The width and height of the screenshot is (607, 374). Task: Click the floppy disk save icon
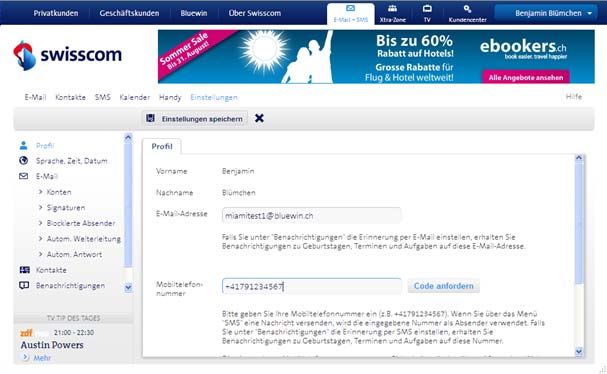(150, 118)
